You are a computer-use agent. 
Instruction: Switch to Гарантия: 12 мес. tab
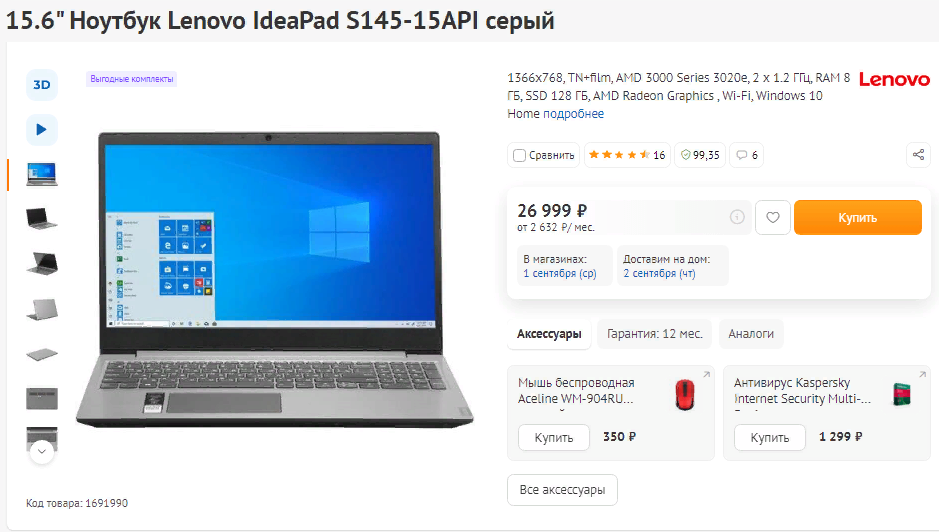655,334
